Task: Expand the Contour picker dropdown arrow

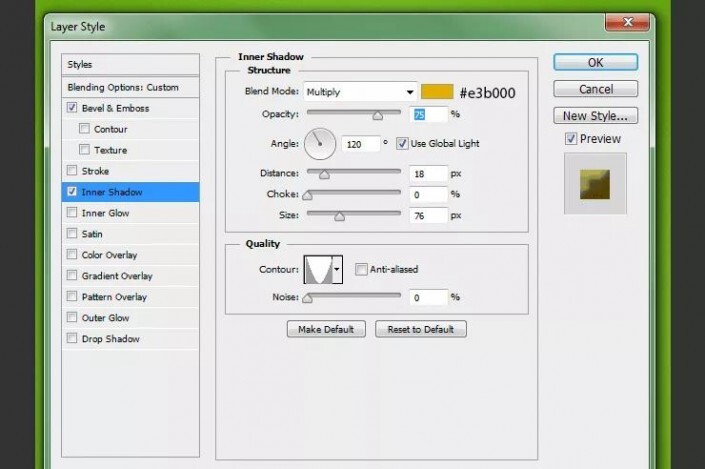Action: click(x=337, y=269)
